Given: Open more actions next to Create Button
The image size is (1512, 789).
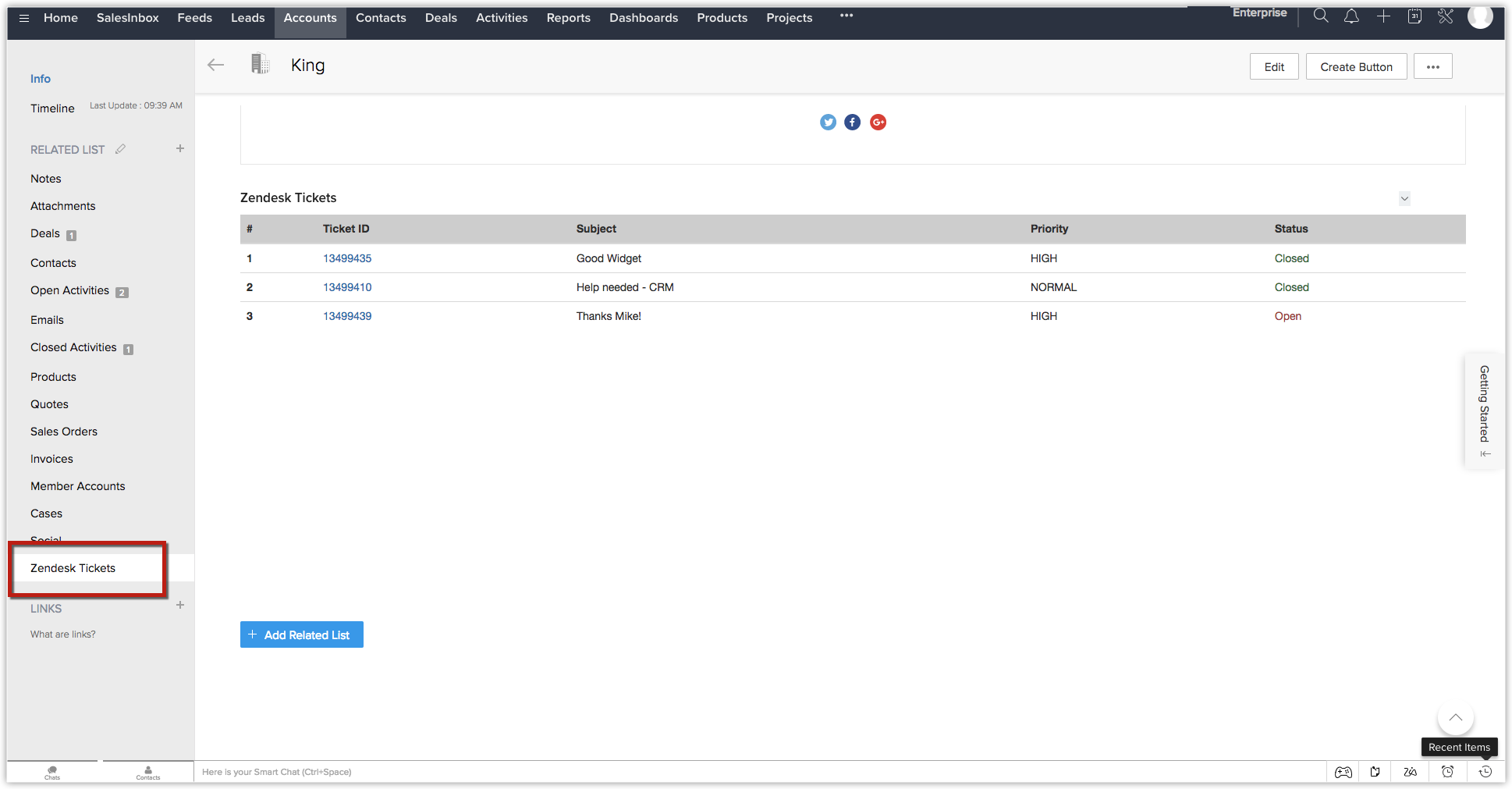Looking at the screenshot, I should click(x=1432, y=67).
